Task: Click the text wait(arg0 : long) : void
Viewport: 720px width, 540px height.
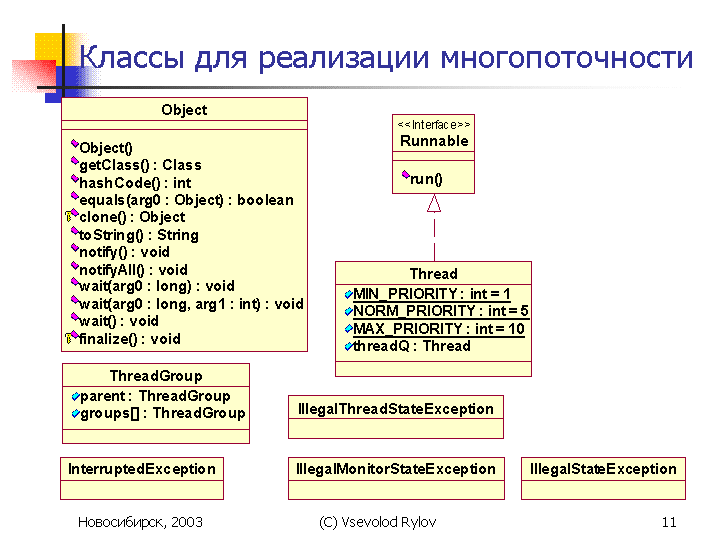Action: (x=157, y=286)
